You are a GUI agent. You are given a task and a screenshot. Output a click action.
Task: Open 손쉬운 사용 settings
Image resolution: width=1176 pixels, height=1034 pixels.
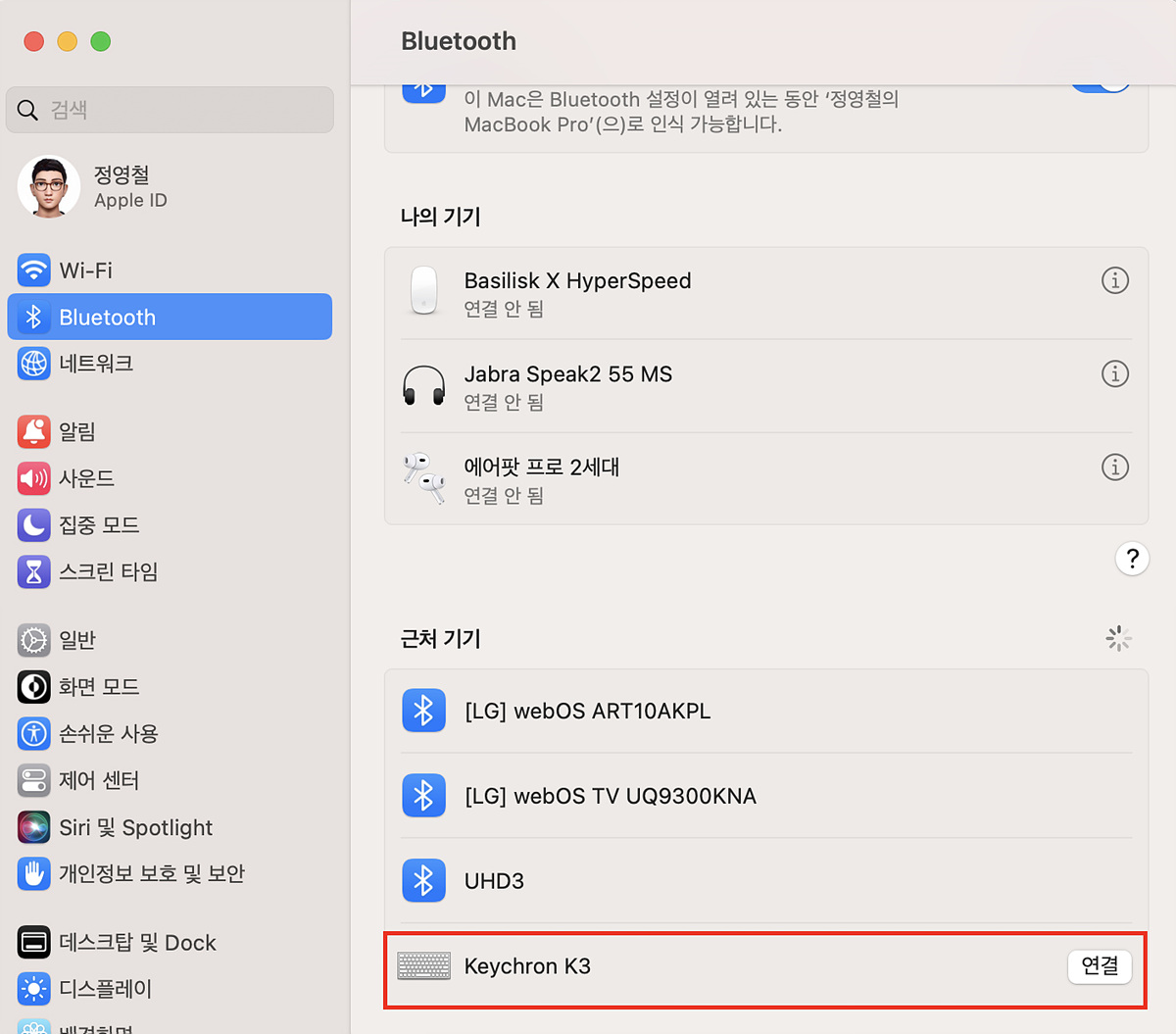[x=170, y=733]
